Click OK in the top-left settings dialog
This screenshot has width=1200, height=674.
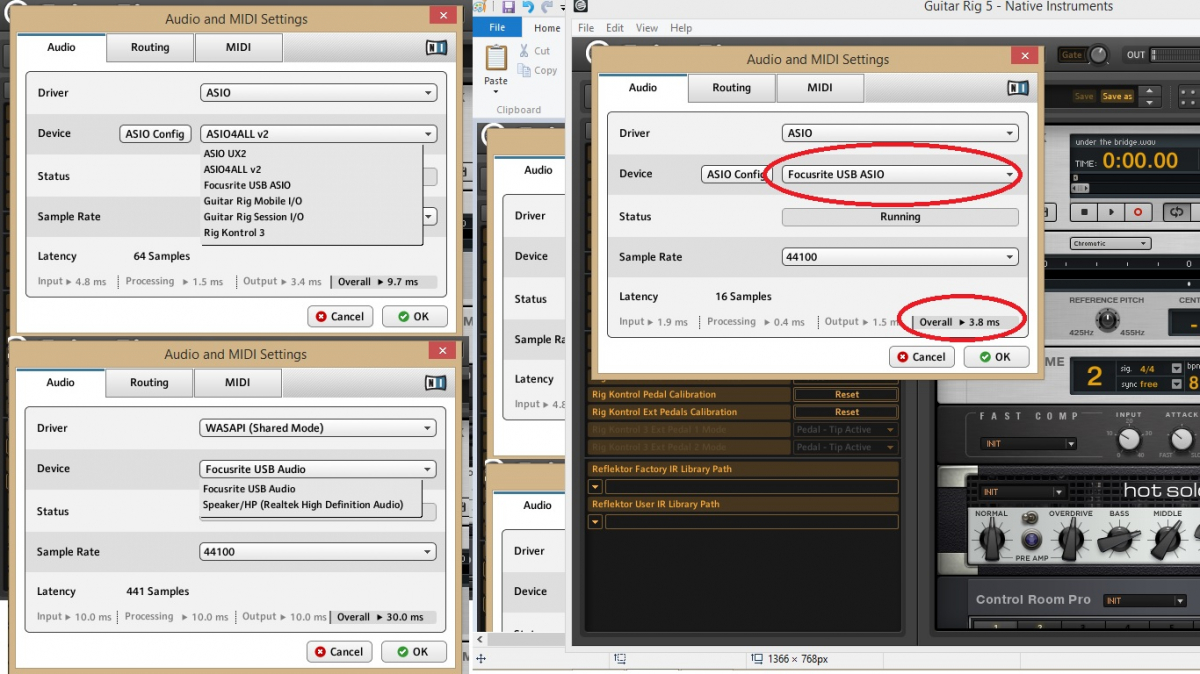(x=414, y=316)
